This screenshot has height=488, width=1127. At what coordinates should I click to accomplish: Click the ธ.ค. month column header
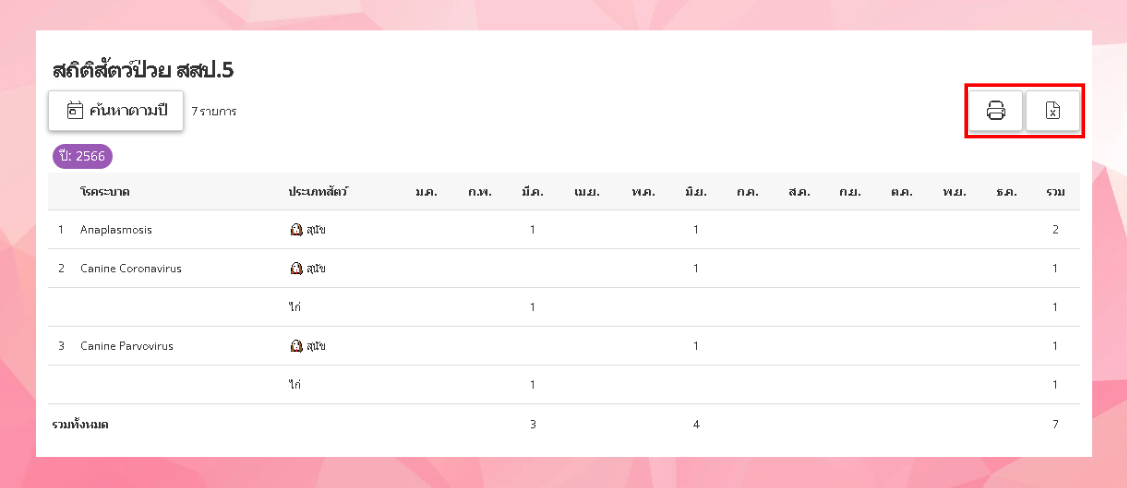(x=1006, y=191)
